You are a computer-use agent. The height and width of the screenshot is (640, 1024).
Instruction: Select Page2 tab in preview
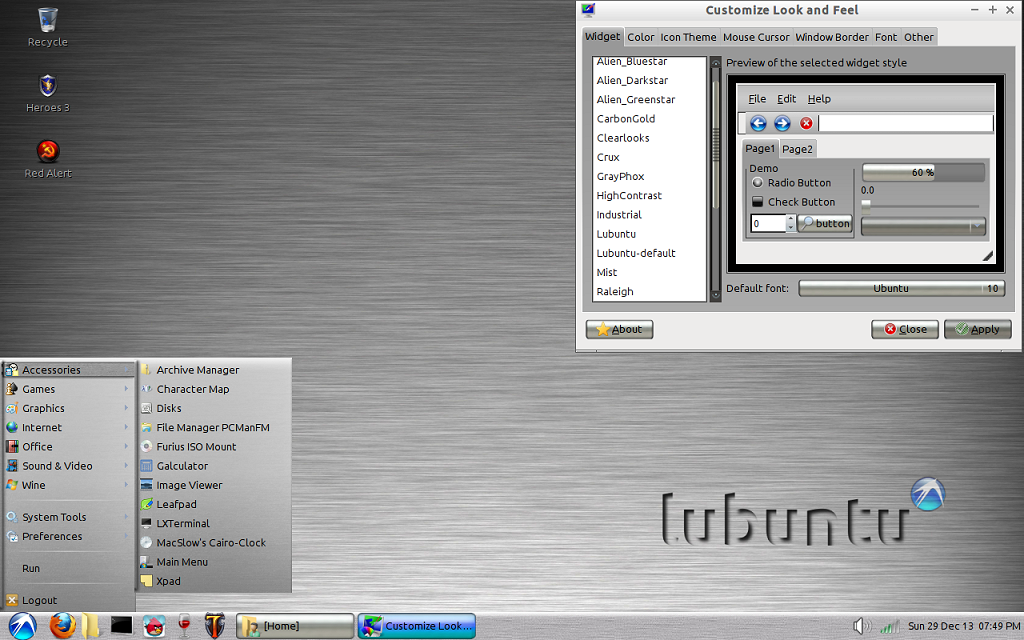click(x=797, y=149)
